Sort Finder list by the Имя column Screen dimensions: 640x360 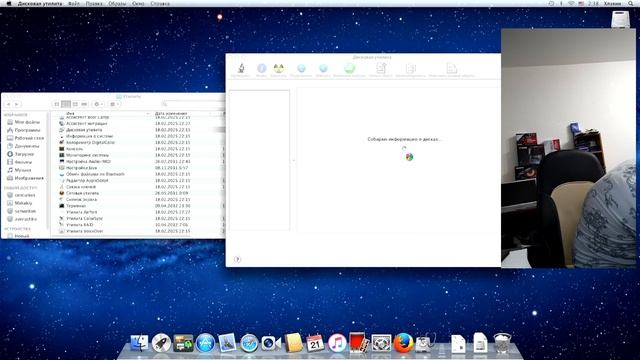(x=70, y=113)
